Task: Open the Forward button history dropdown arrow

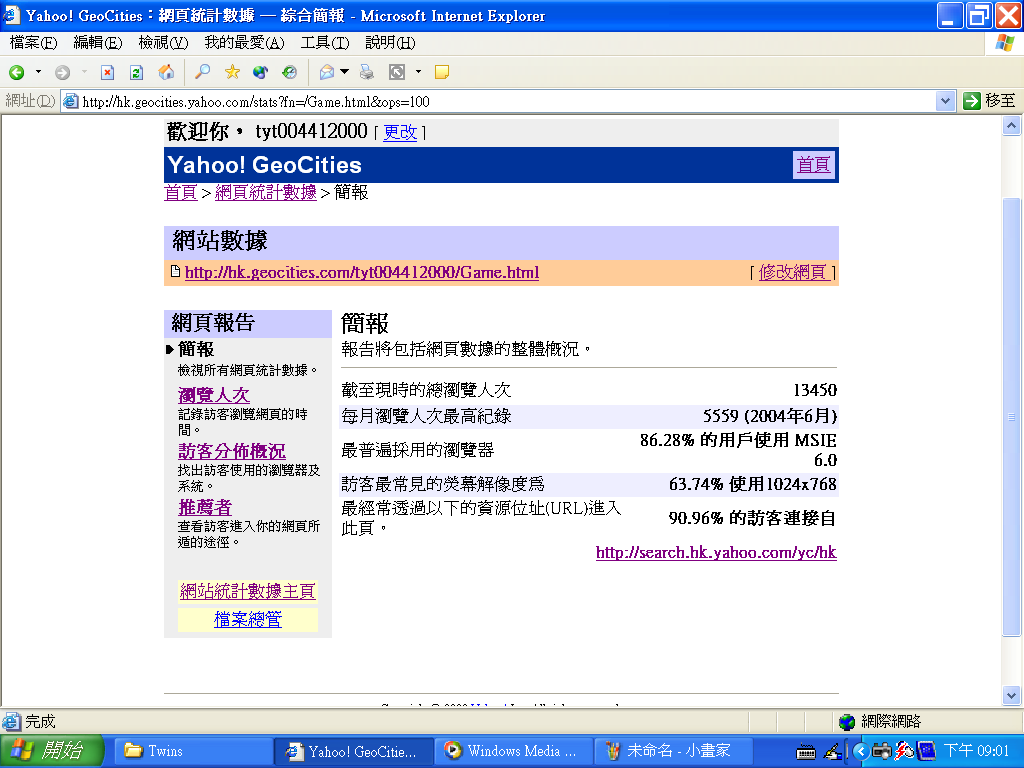Action: [84, 72]
